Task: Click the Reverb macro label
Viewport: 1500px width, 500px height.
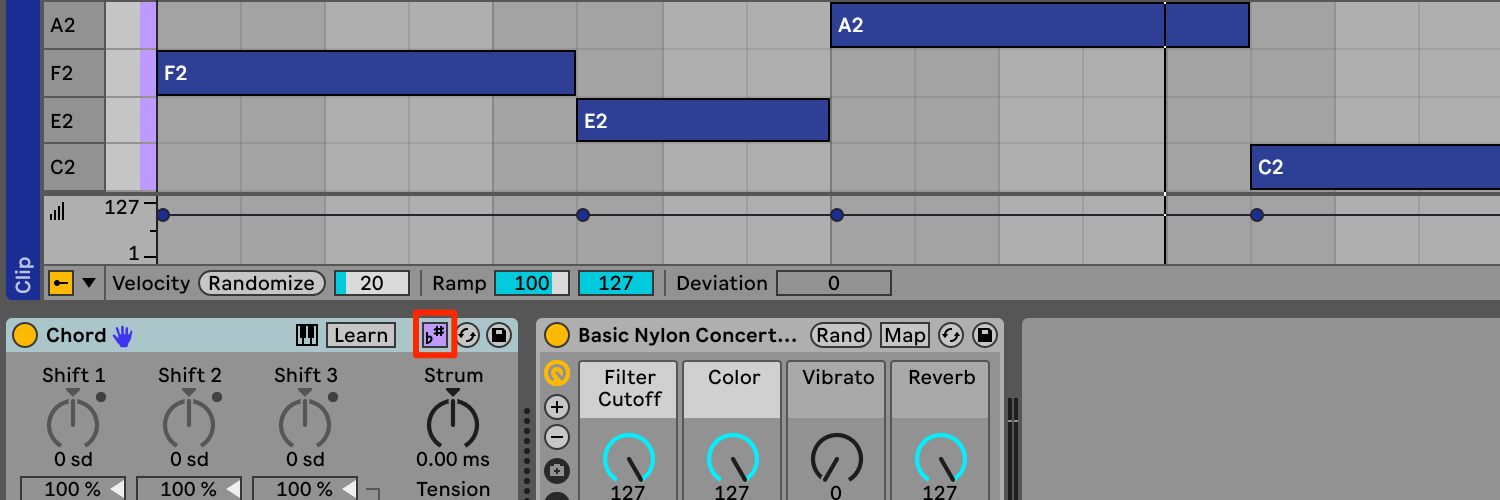Action: click(942, 377)
